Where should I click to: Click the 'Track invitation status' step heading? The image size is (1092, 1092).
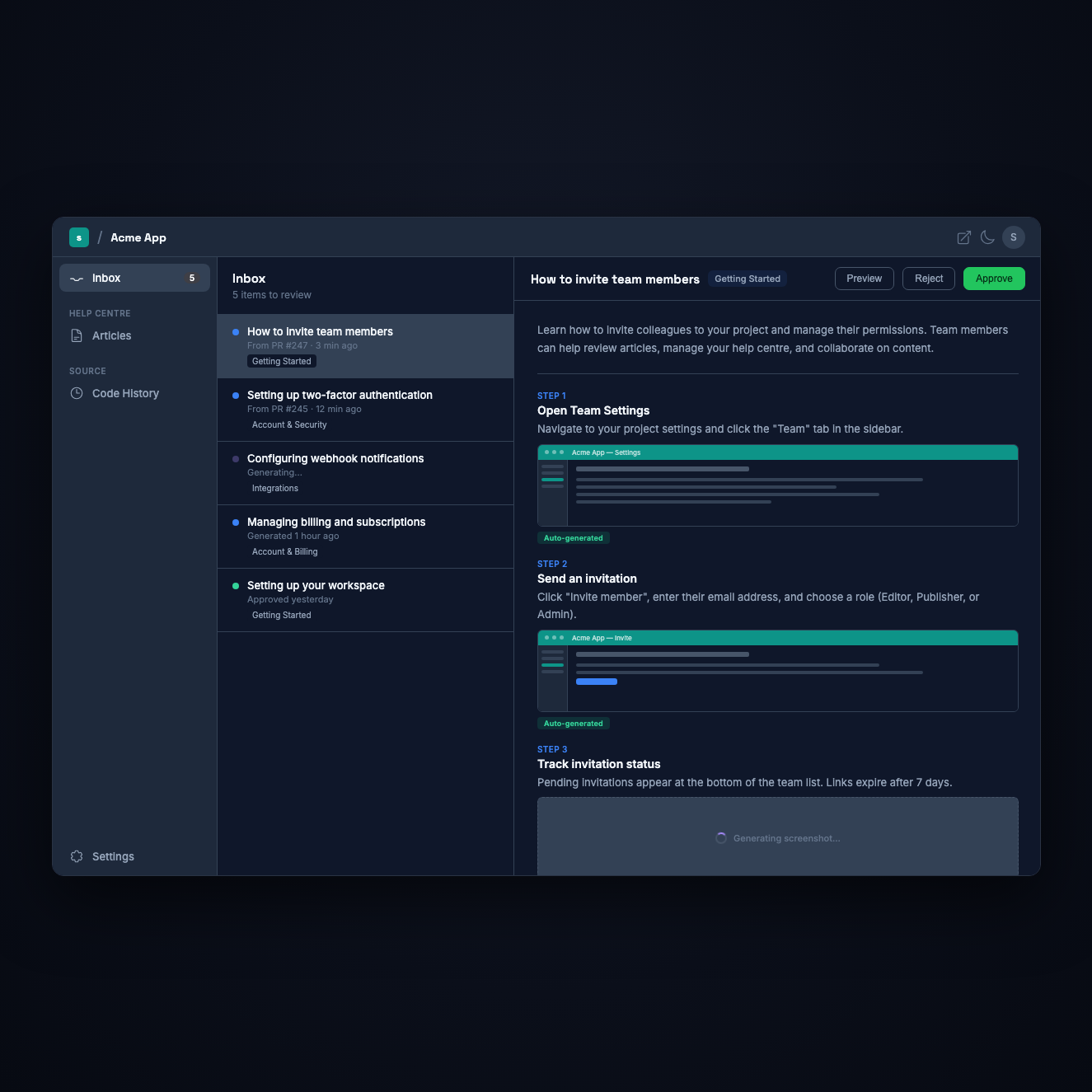click(599, 764)
